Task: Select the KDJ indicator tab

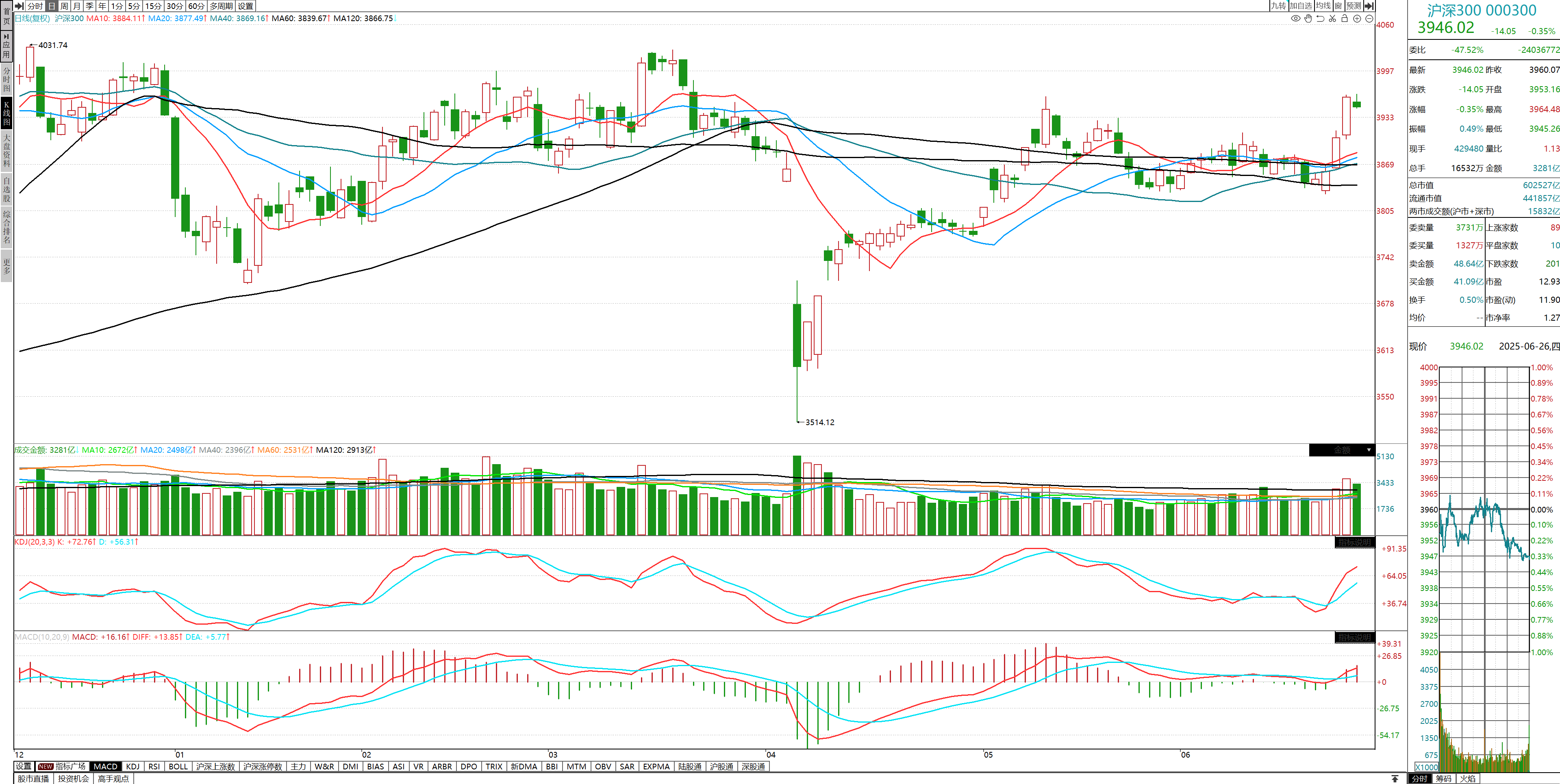Action: 133,767
